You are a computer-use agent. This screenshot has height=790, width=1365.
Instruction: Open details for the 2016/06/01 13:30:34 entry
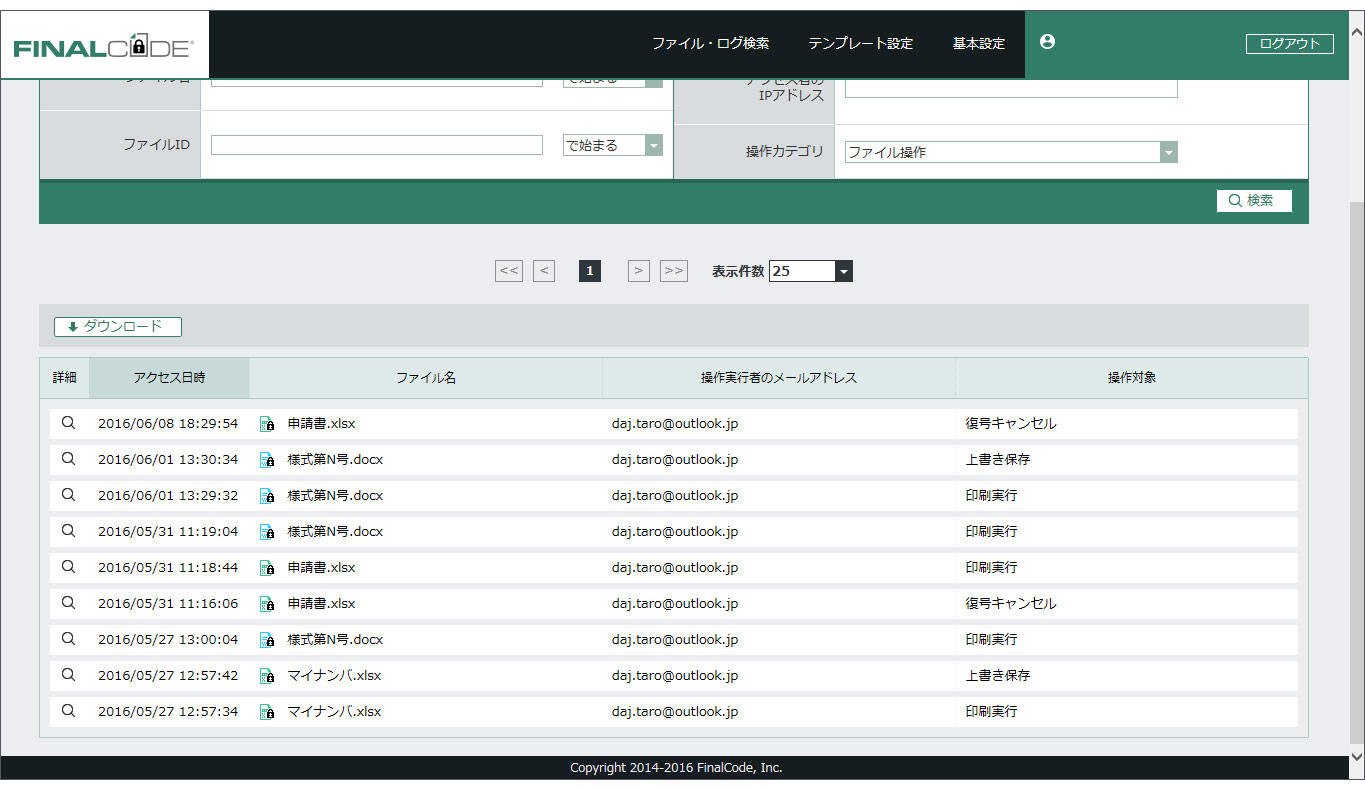tap(68, 459)
